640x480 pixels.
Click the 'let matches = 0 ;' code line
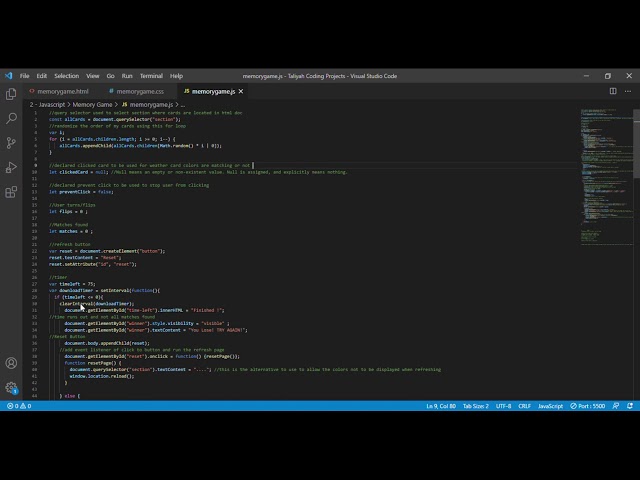[71, 231]
